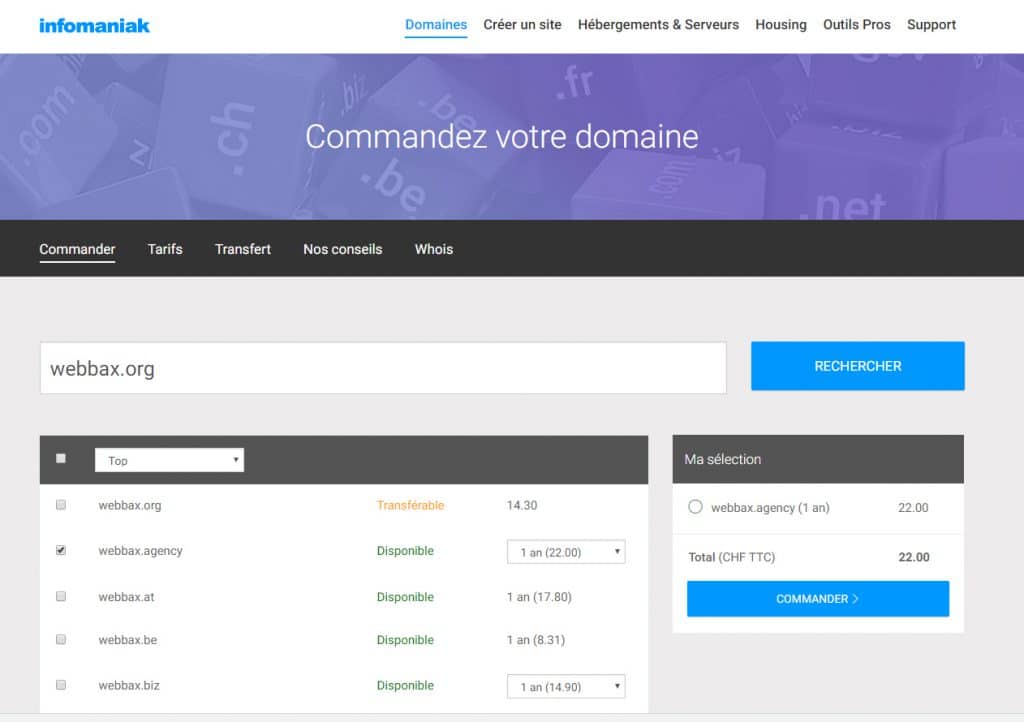Open Hébergements & Serveurs menu
This screenshot has width=1024, height=722.
(658, 25)
